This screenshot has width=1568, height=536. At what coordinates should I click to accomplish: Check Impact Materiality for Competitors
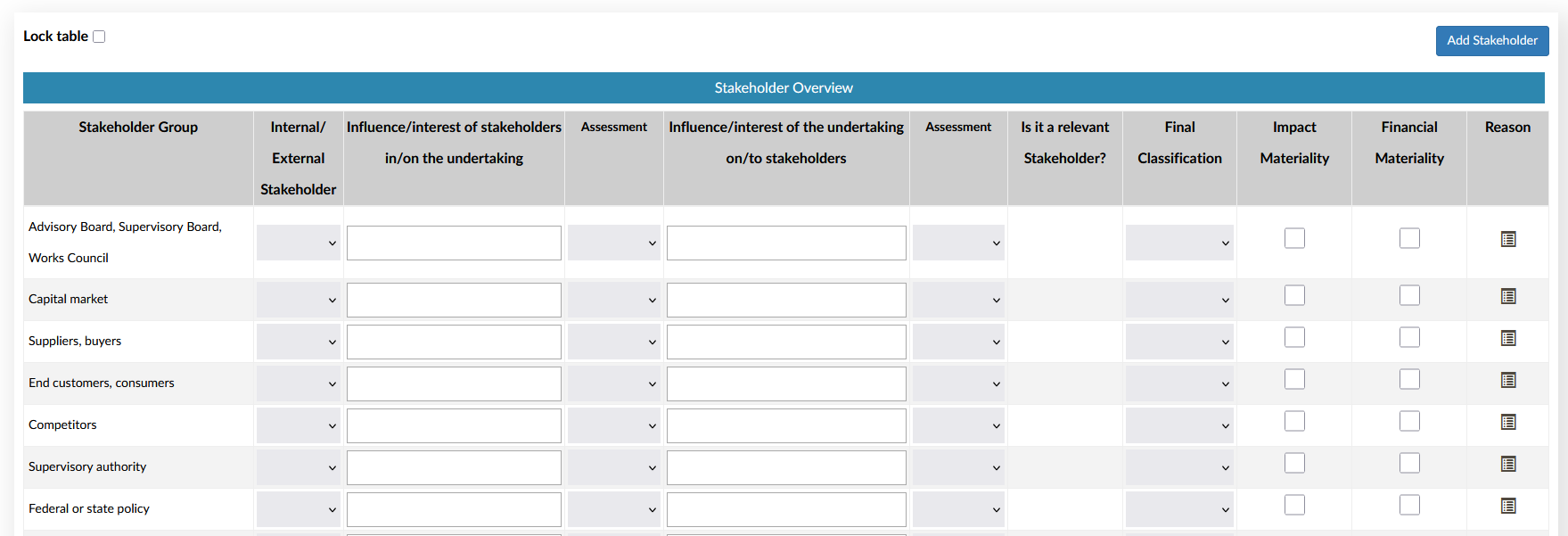tap(1294, 421)
